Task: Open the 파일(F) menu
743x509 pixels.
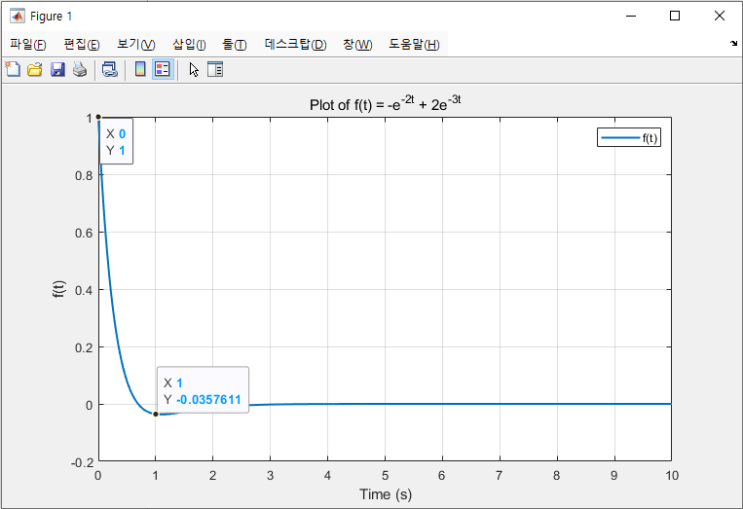Action: pos(28,45)
